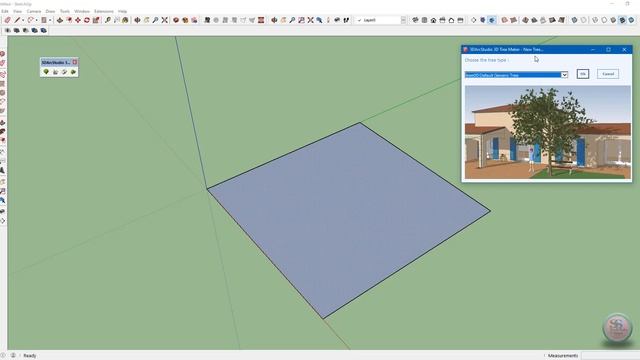640x360 pixels.
Task: Select the Rotate tool
Action: 87,20
